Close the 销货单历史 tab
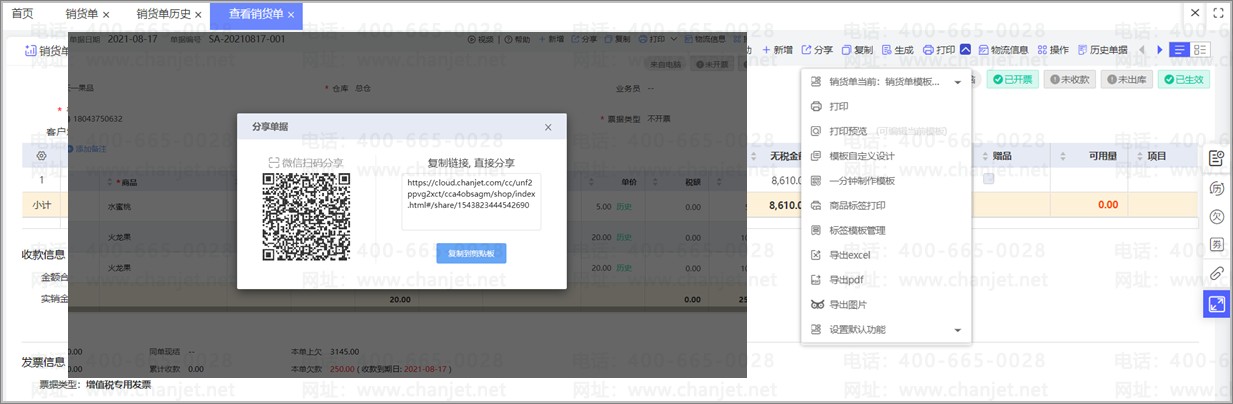 pyautogui.click(x=198, y=15)
